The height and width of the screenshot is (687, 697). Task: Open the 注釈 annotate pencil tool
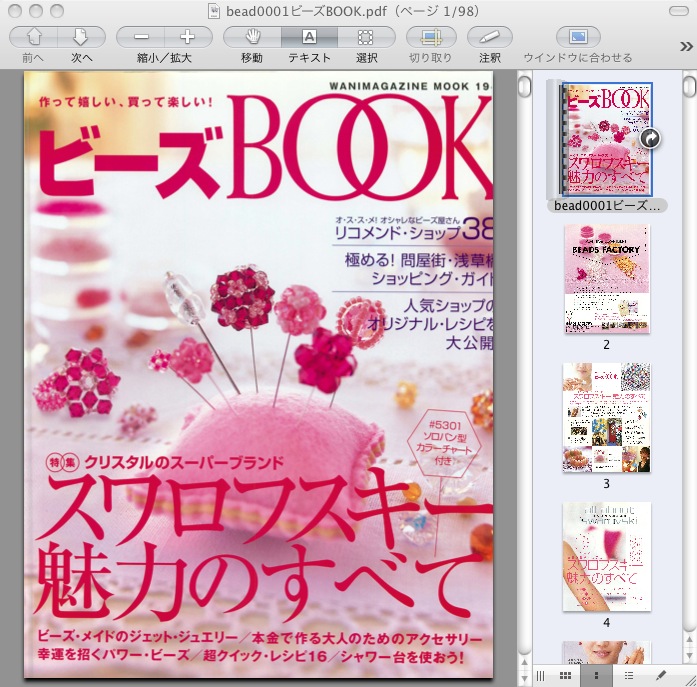[489, 37]
